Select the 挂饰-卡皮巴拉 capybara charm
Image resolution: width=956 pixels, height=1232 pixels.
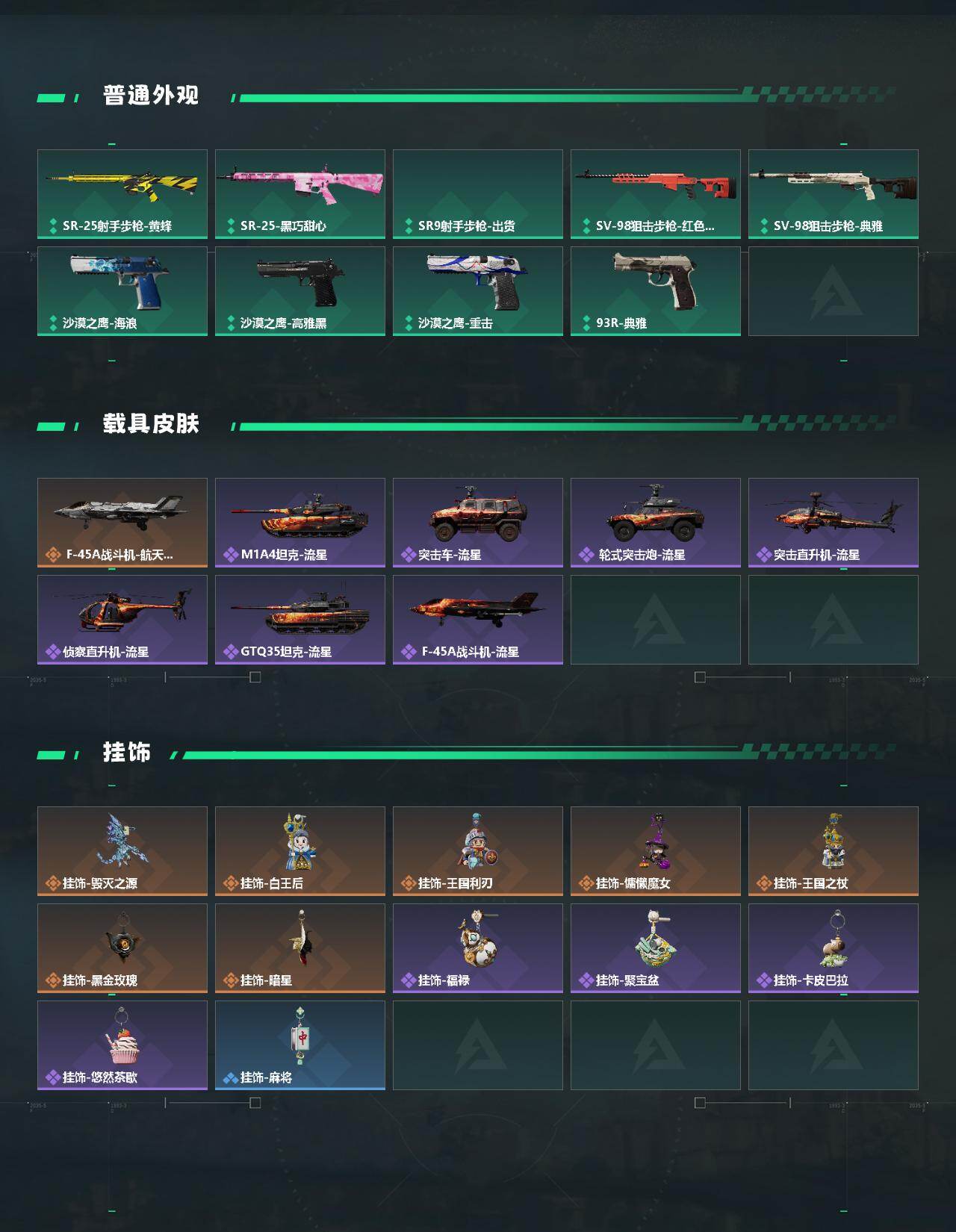[x=834, y=948]
